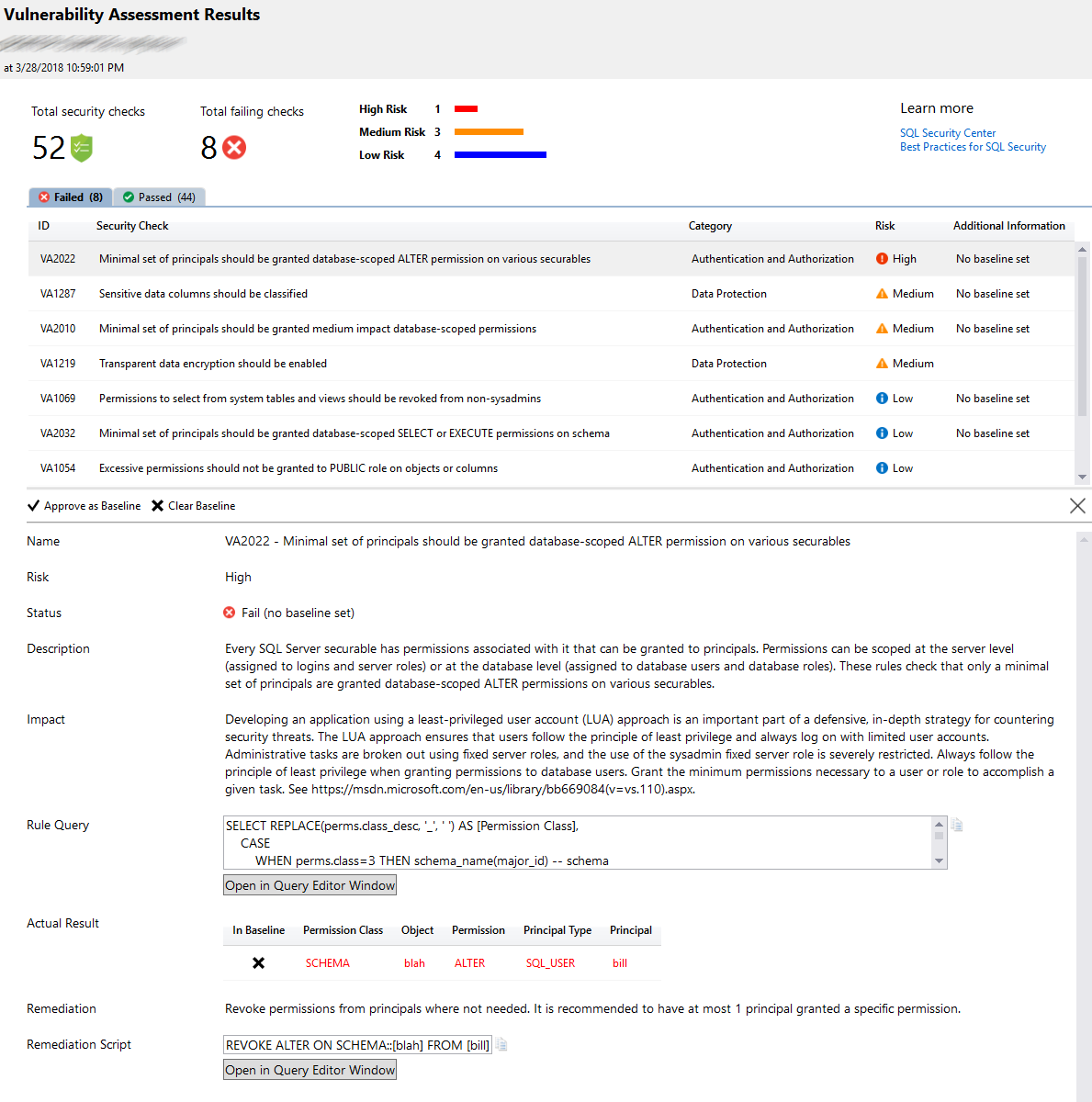Toggle the In Baseline mark for the SCHEMA result

[x=258, y=962]
